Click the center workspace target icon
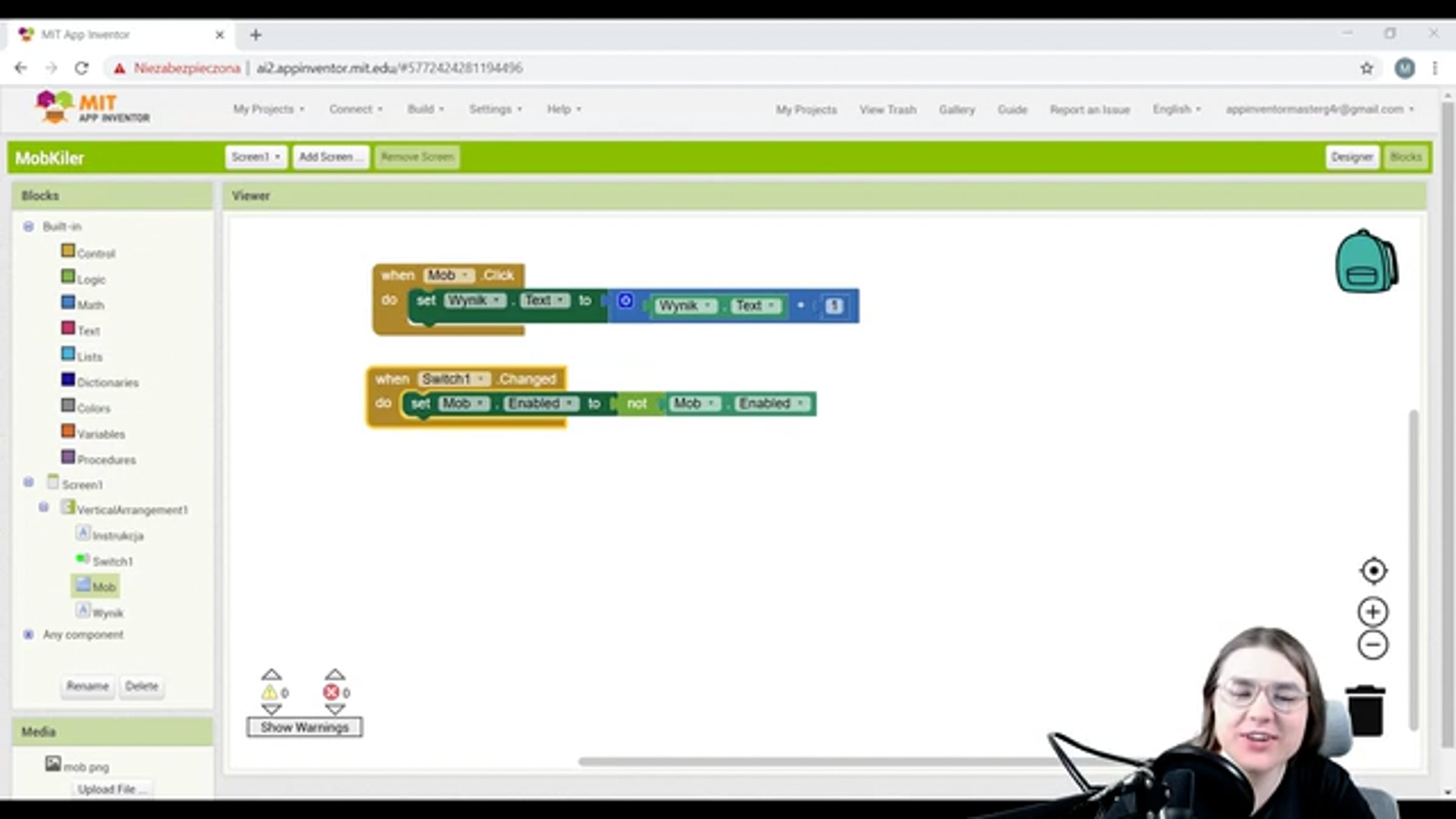Viewport: 1456px width, 819px height. (x=1373, y=571)
